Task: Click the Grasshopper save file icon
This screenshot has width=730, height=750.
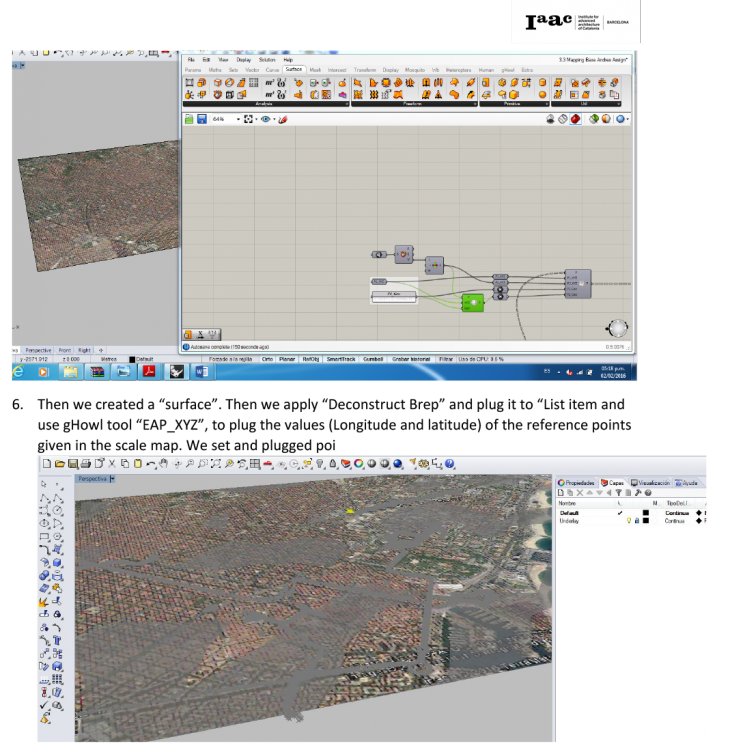Action: pyautogui.click(x=202, y=119)
